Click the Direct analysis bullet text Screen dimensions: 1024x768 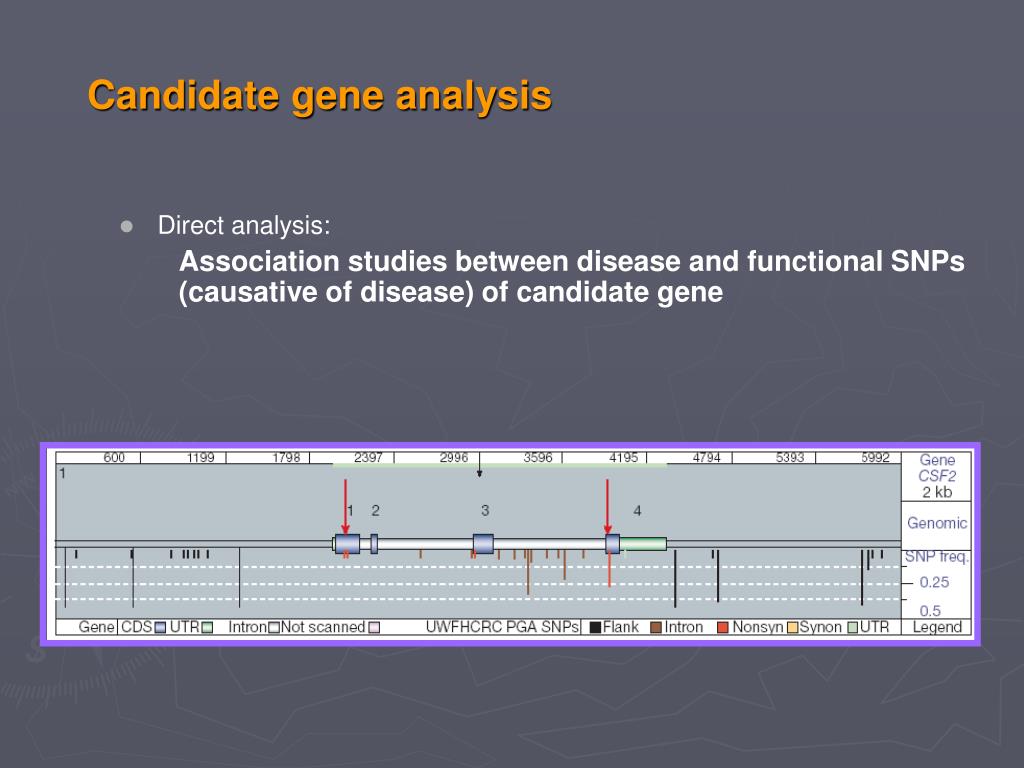point(244,225)
